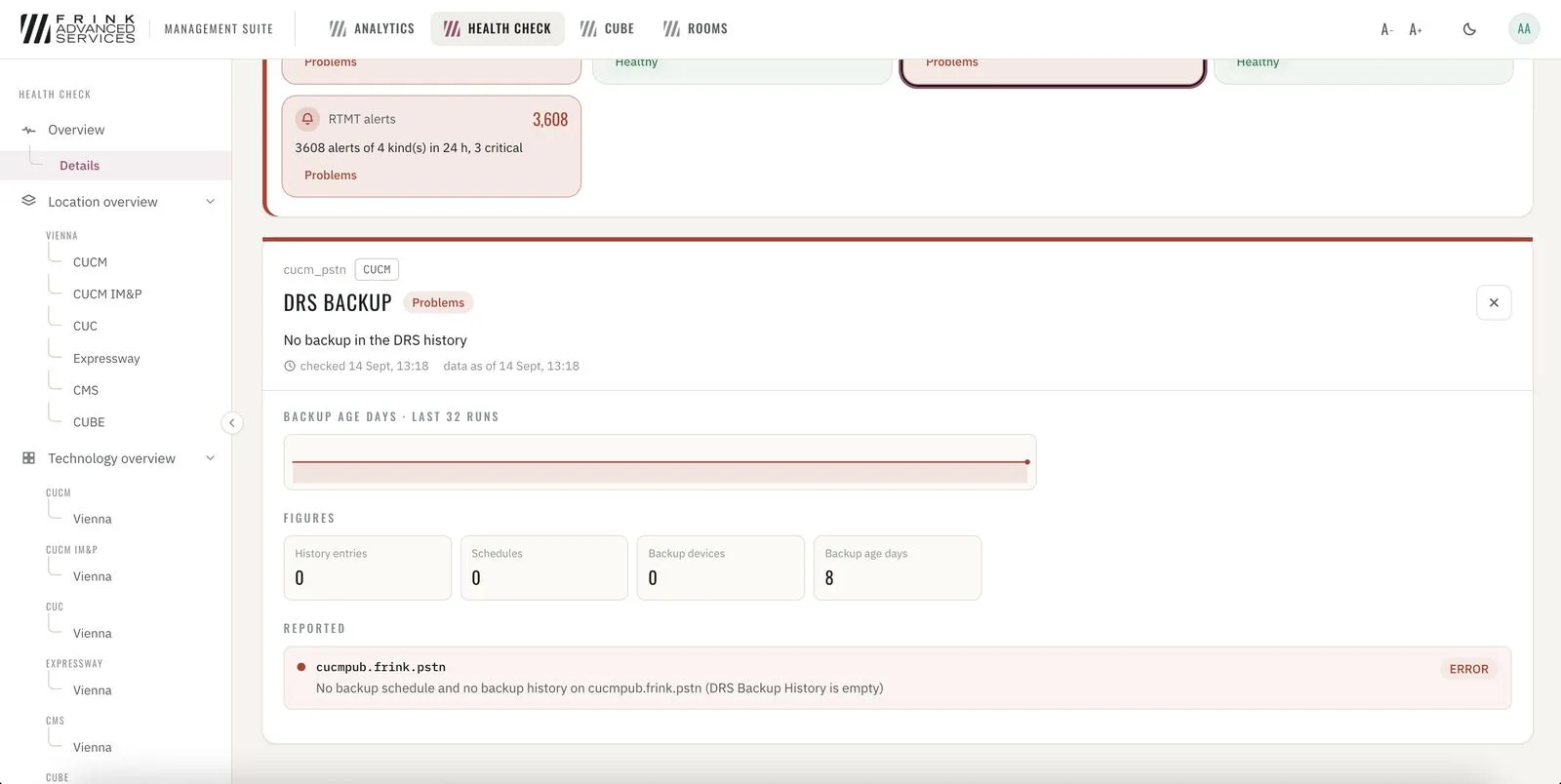This screenshot has height=784, width=1561.
Task: Open the Analytics tab
Action: click(372, 29)
